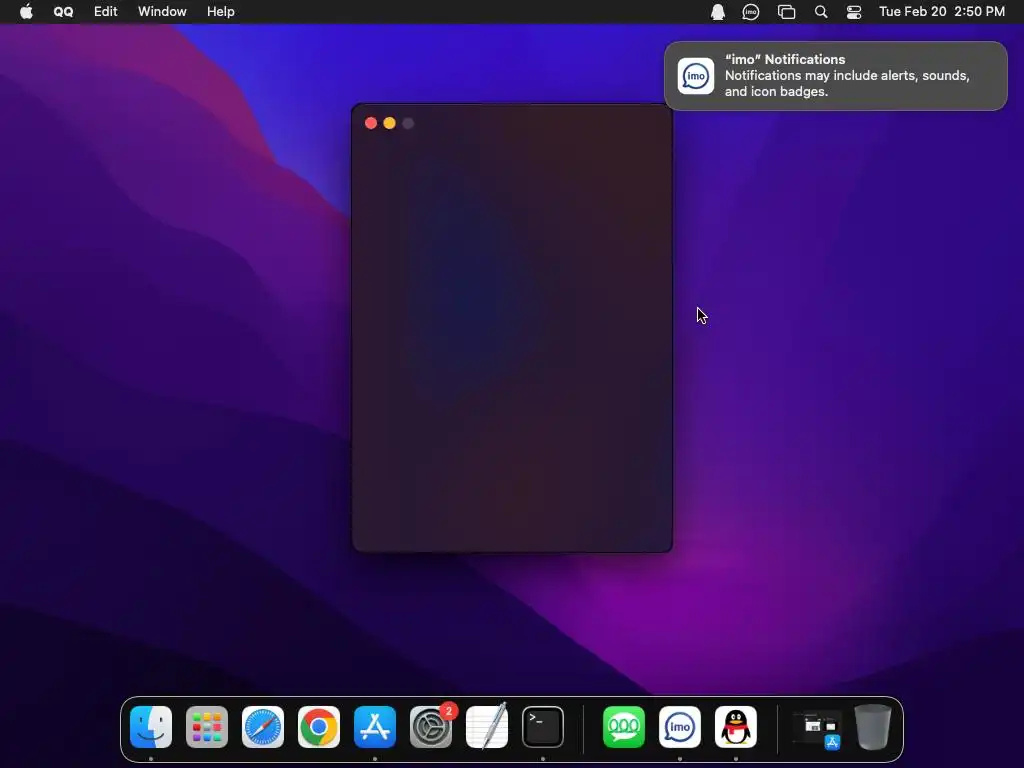
Task: Open System Preferences from the Dock
Action: pos(431,727)
